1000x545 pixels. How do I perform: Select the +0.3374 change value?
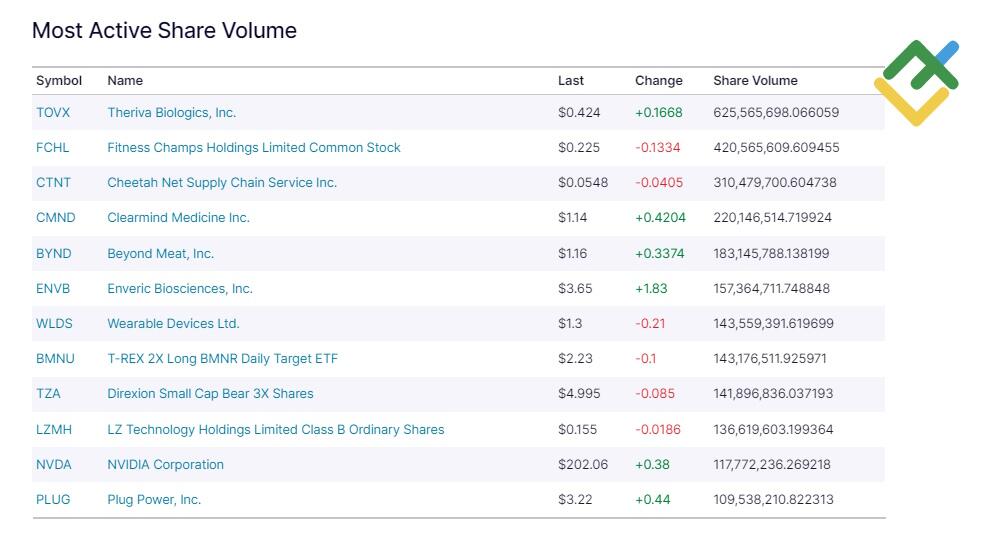point(659,254)
